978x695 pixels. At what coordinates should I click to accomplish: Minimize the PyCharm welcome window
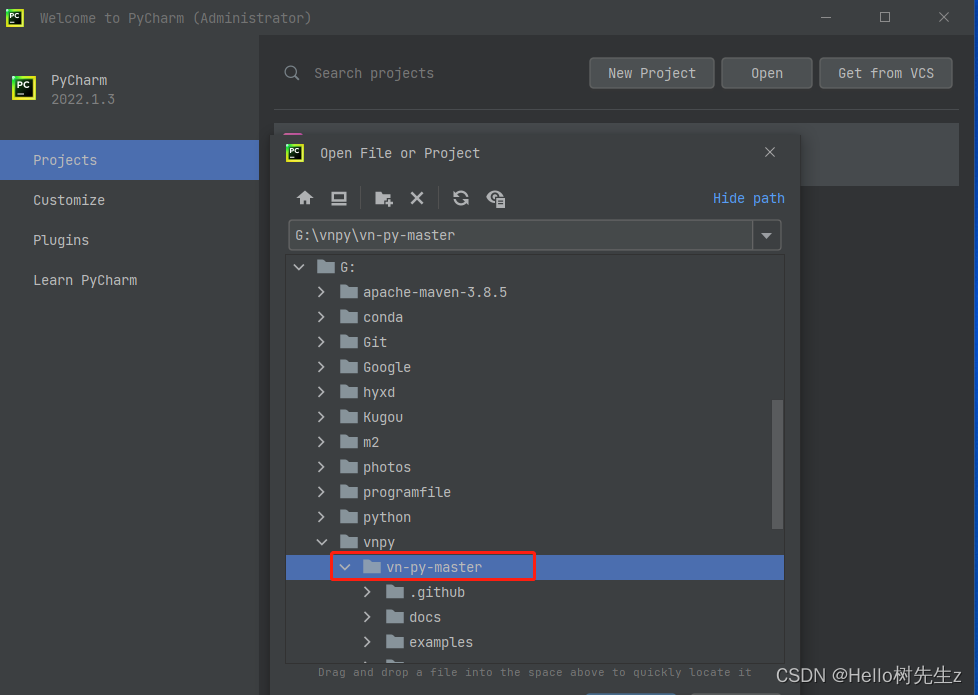(x=826, y=17)
